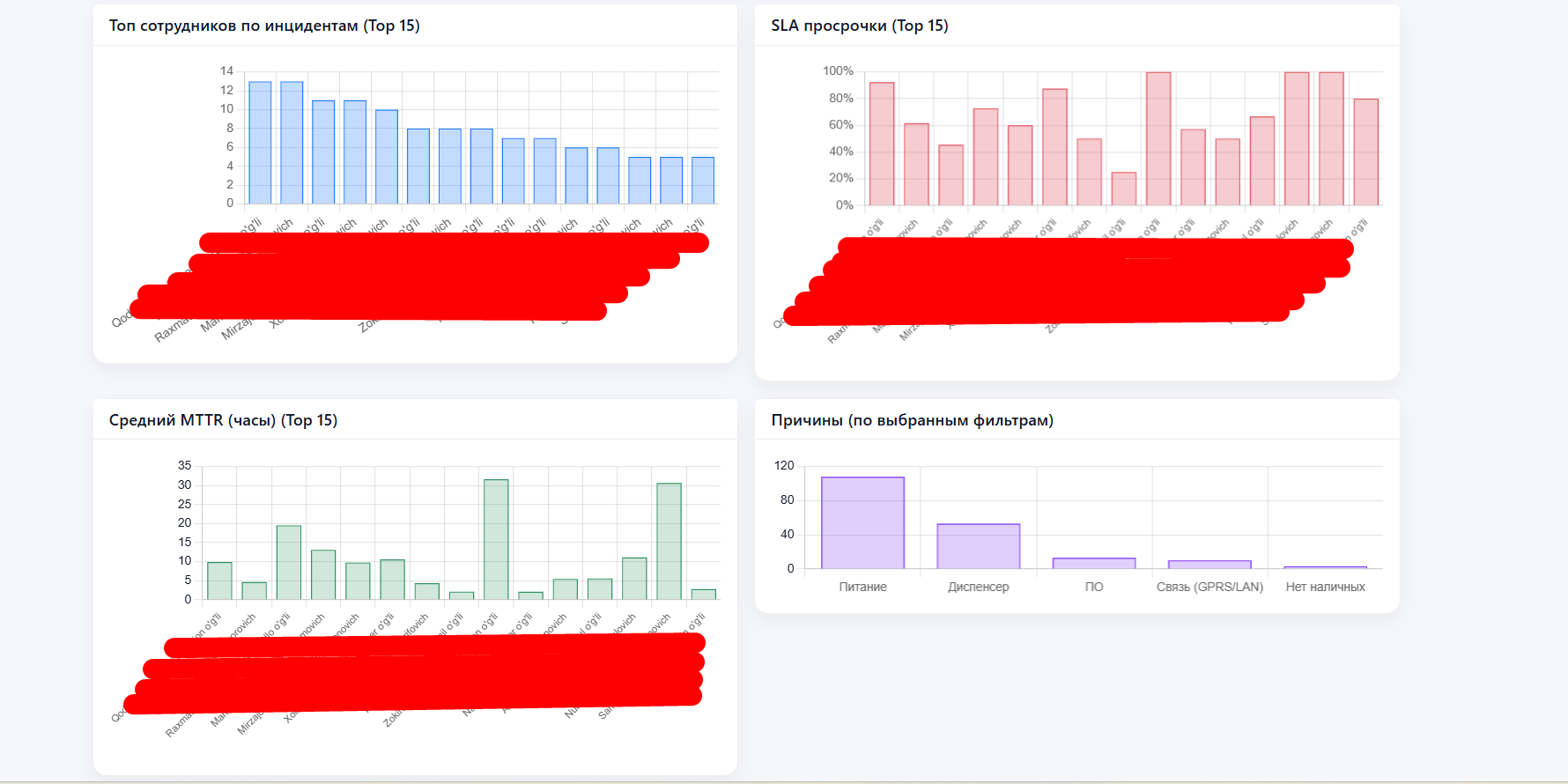The width and height of the screenshot is (1568, 784).
Task: Click the 'SLA просрочки (Top 15)' heading
Action: coord(860,26)
